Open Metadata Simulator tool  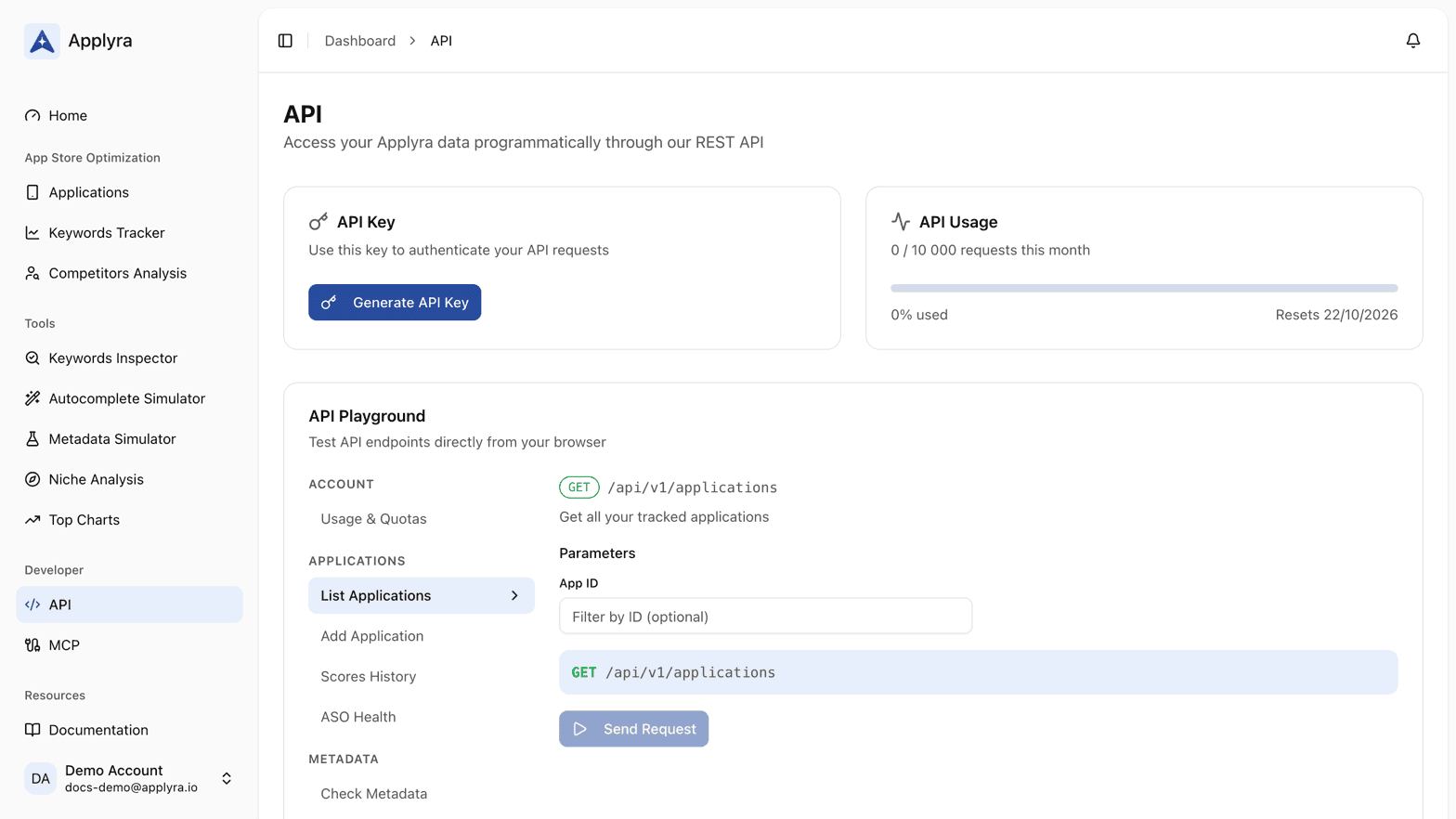(130, 439)
